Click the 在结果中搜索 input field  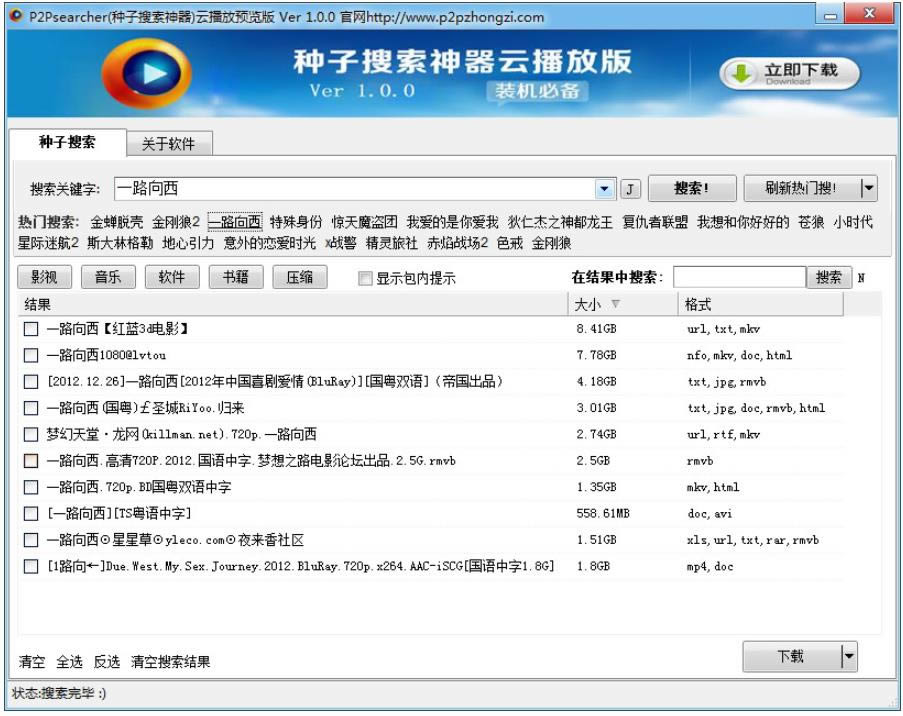[738, 277]
